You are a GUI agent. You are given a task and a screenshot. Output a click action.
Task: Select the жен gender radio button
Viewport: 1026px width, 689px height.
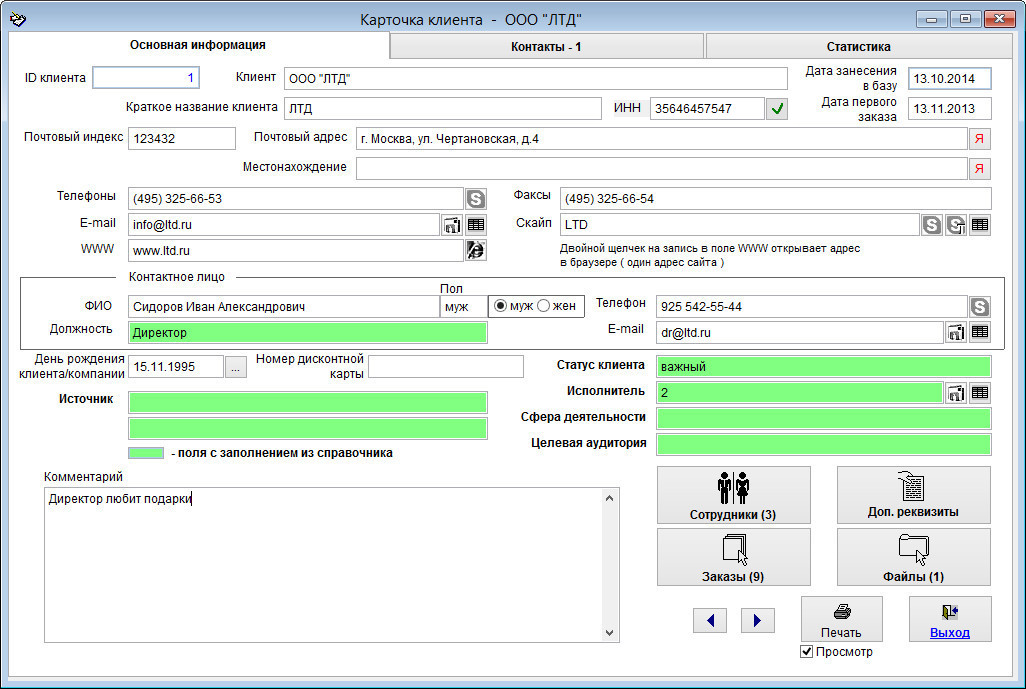point(544,306)
